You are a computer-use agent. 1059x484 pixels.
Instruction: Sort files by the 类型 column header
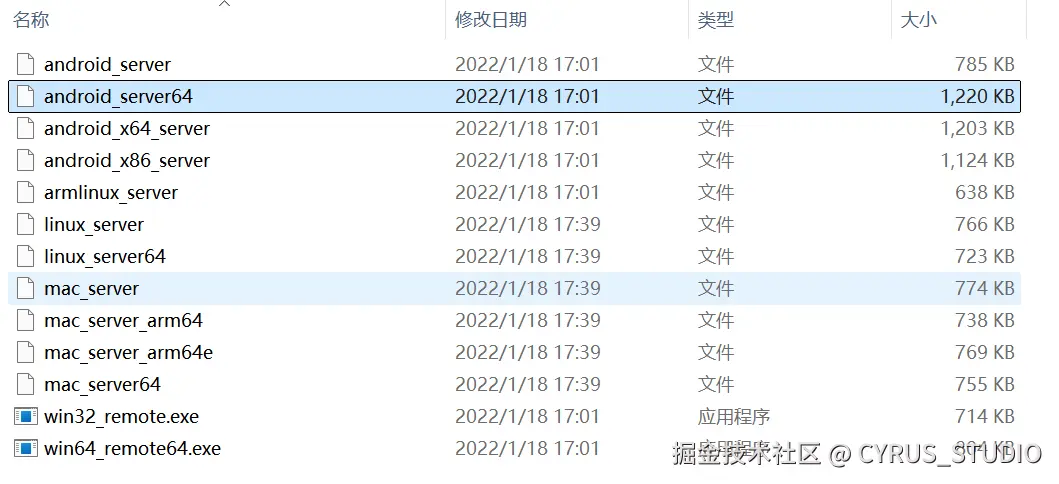[x=716, y=20]
